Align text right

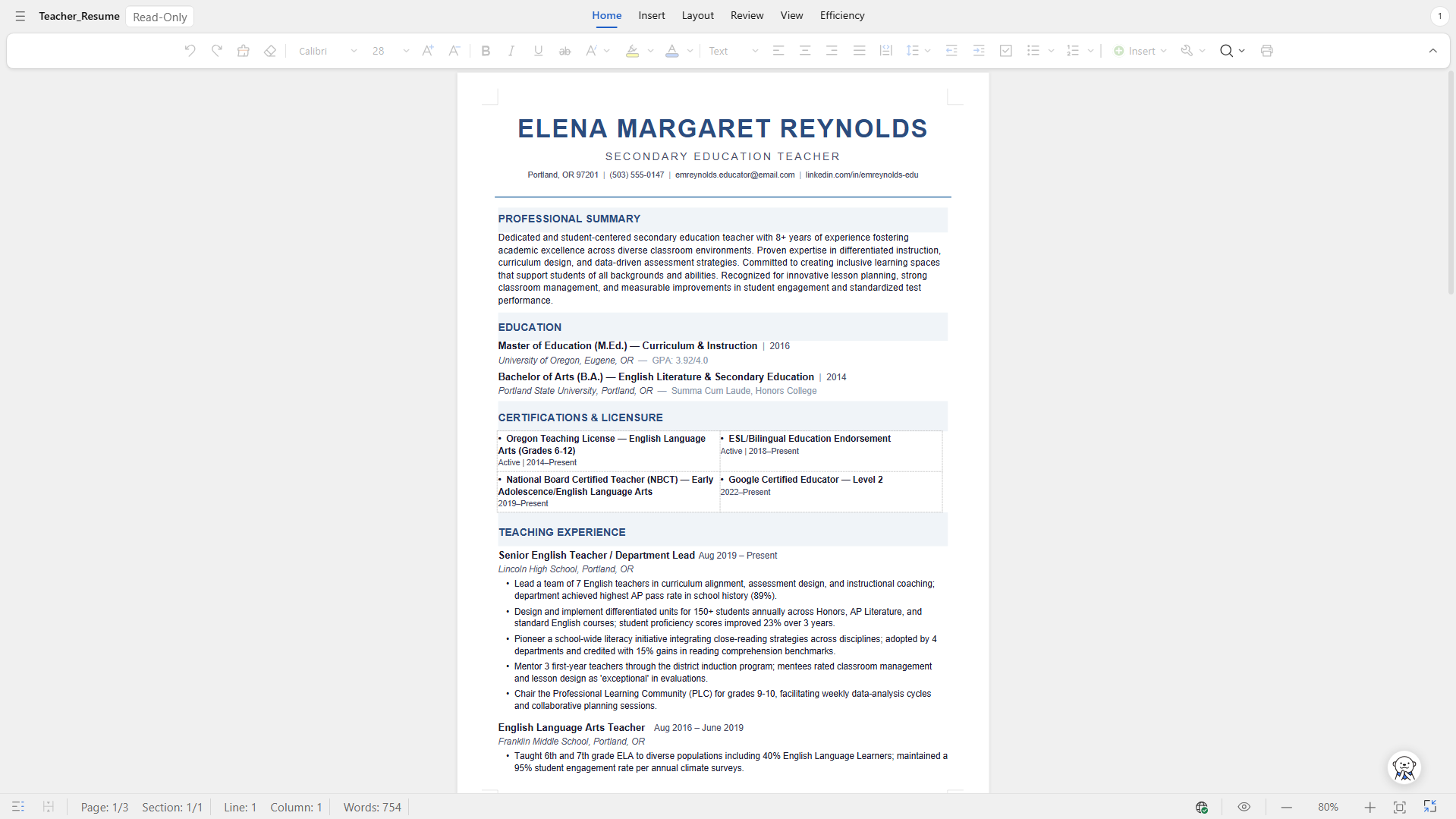[x=832, y=51]
